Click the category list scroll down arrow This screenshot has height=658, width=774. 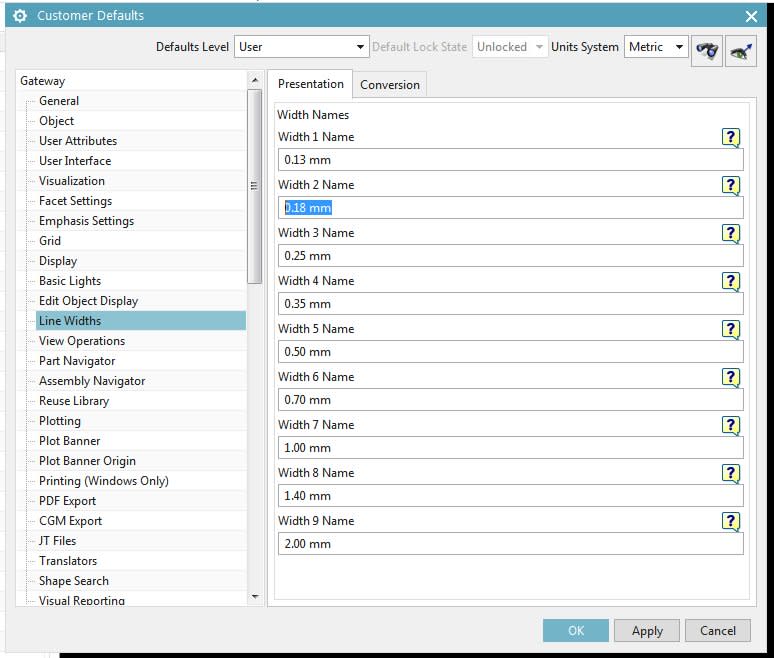tap(255, 596)
